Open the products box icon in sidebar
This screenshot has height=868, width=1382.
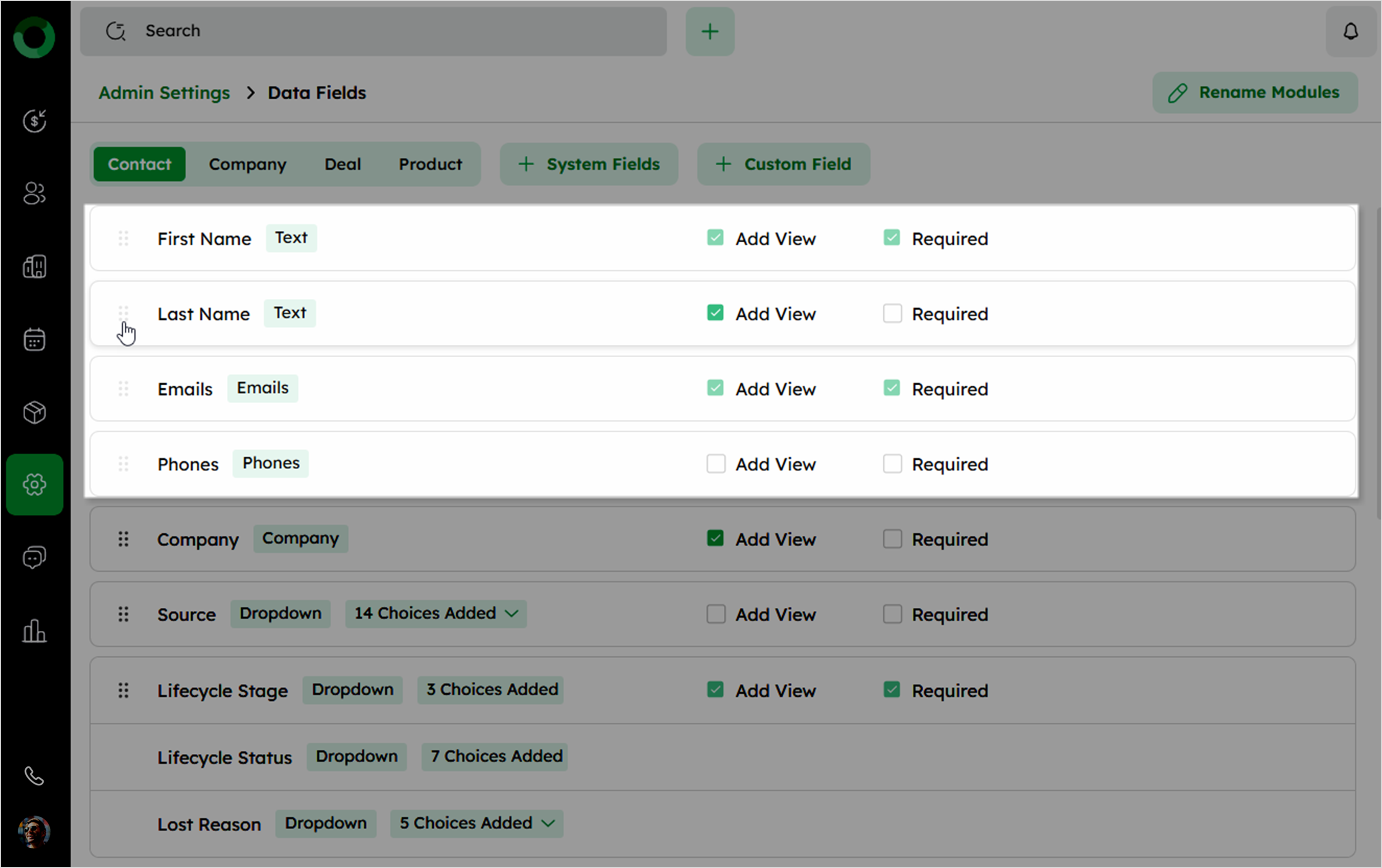(35, 412)
